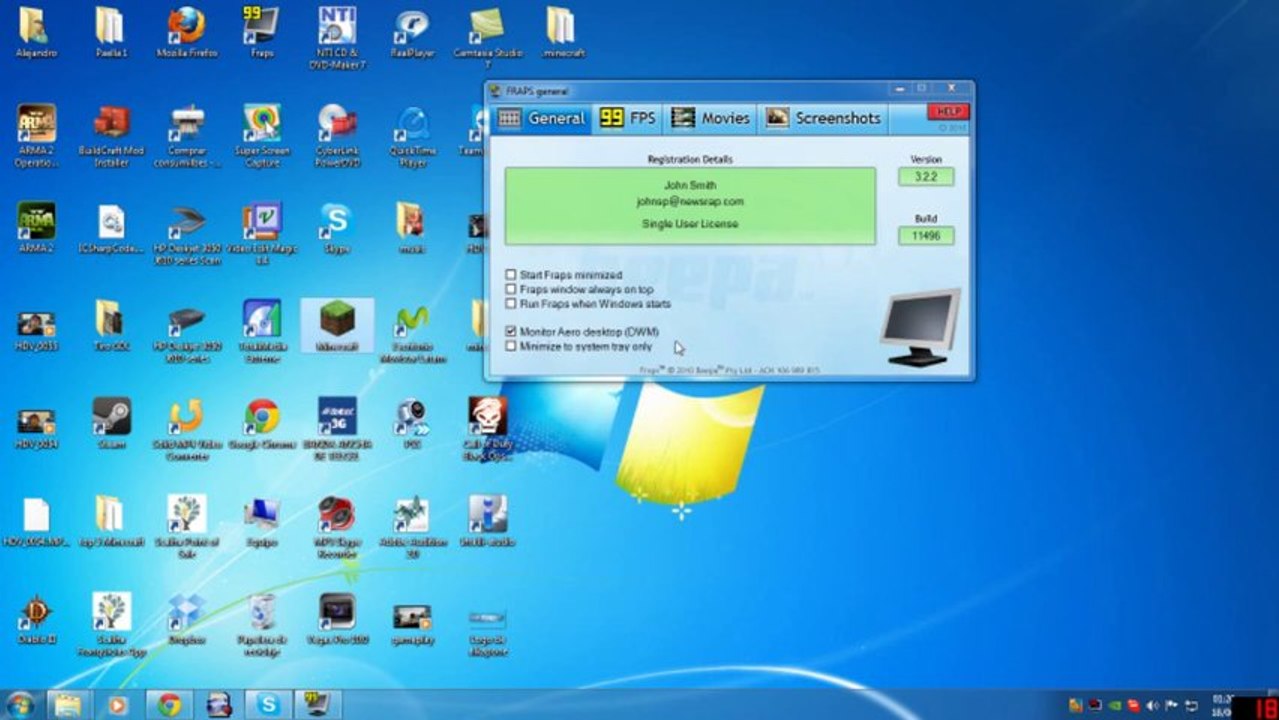Open Google Chrome from the taskbar
The width and height of the screenshot is (1279, 720).
click(168, 704)
